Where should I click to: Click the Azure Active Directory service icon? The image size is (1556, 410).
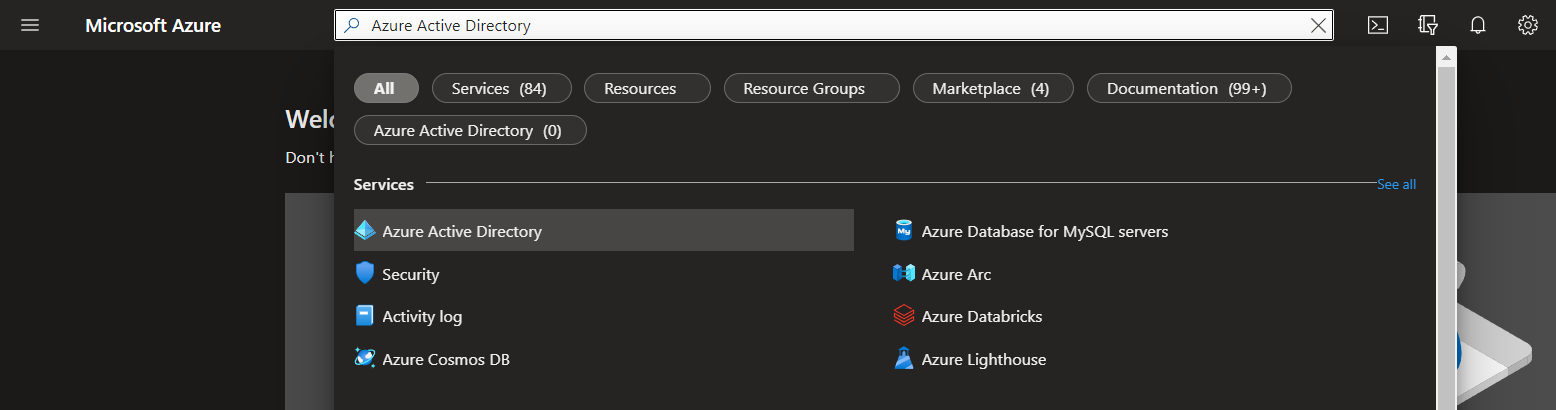coord(365,230)
